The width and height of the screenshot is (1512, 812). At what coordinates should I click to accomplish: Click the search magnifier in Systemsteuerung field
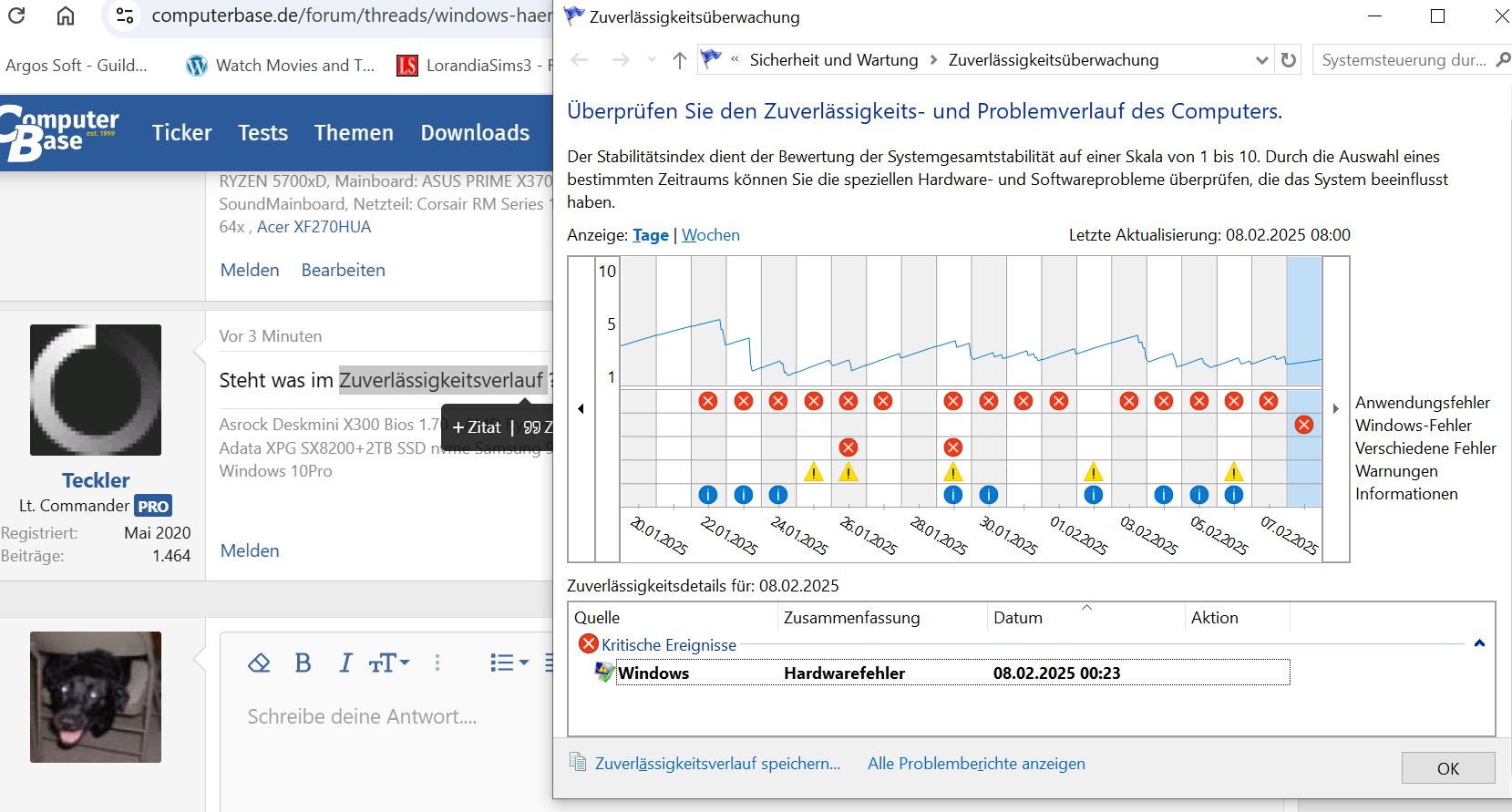click(x=1502, y=60)
